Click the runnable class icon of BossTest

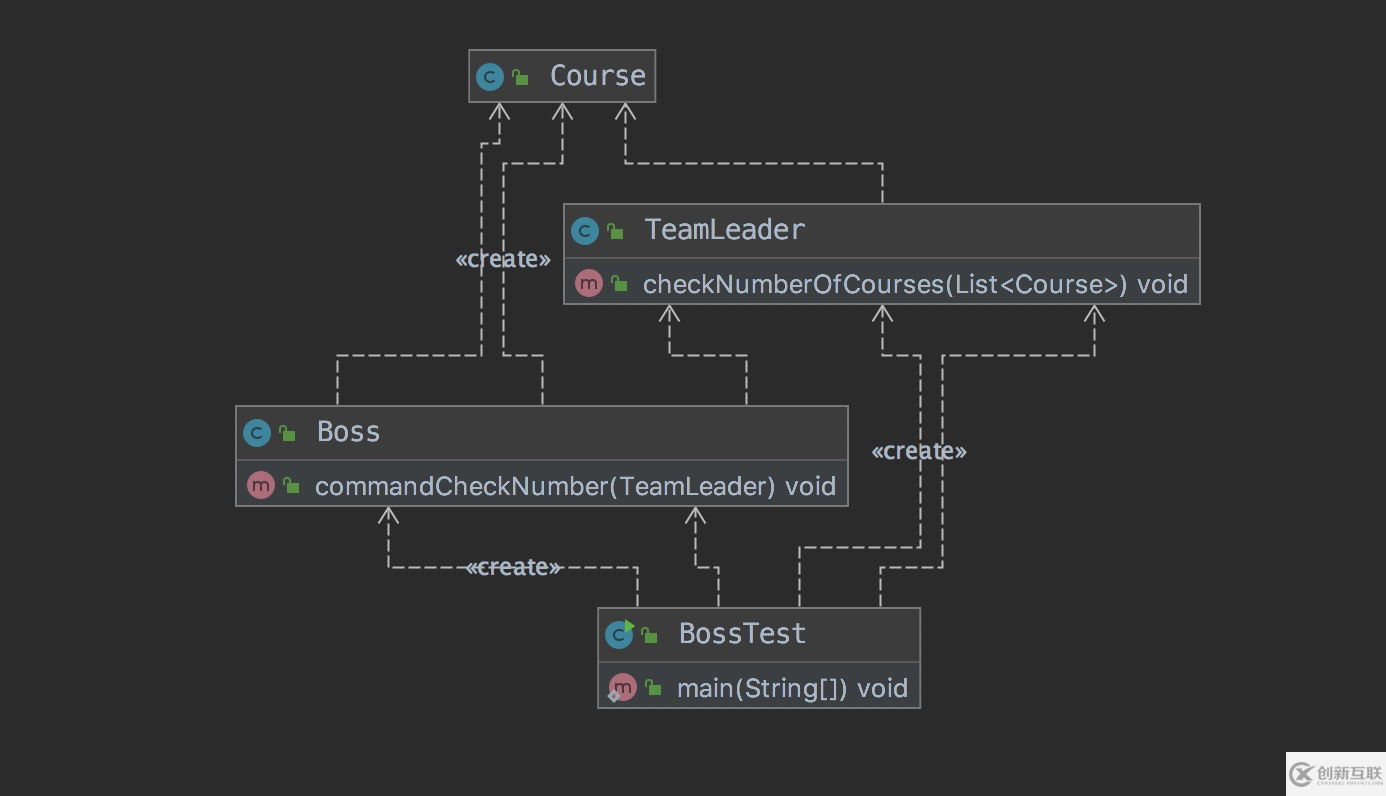(619, 634)
